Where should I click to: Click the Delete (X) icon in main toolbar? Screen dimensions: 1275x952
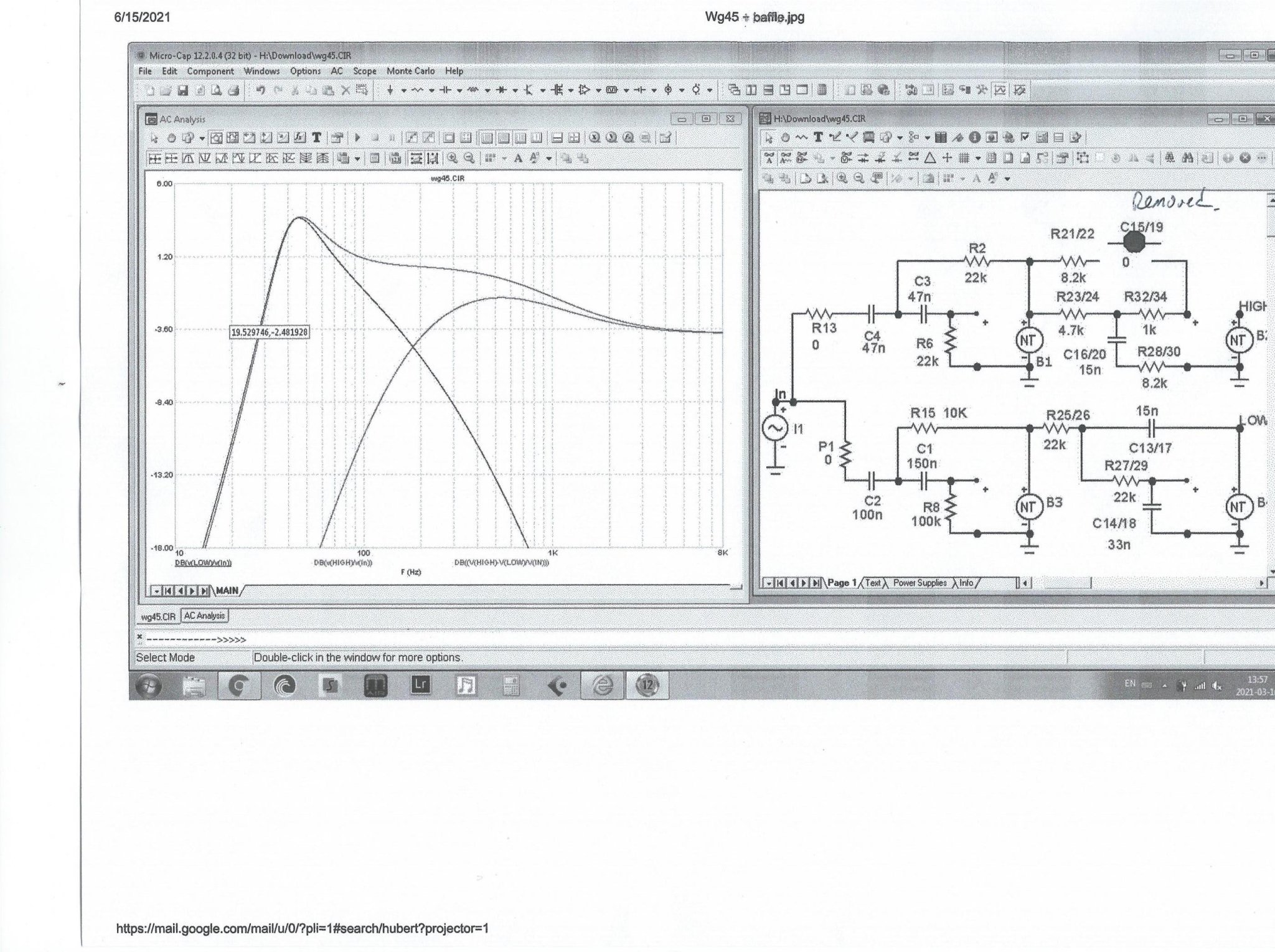coord(346,90)
